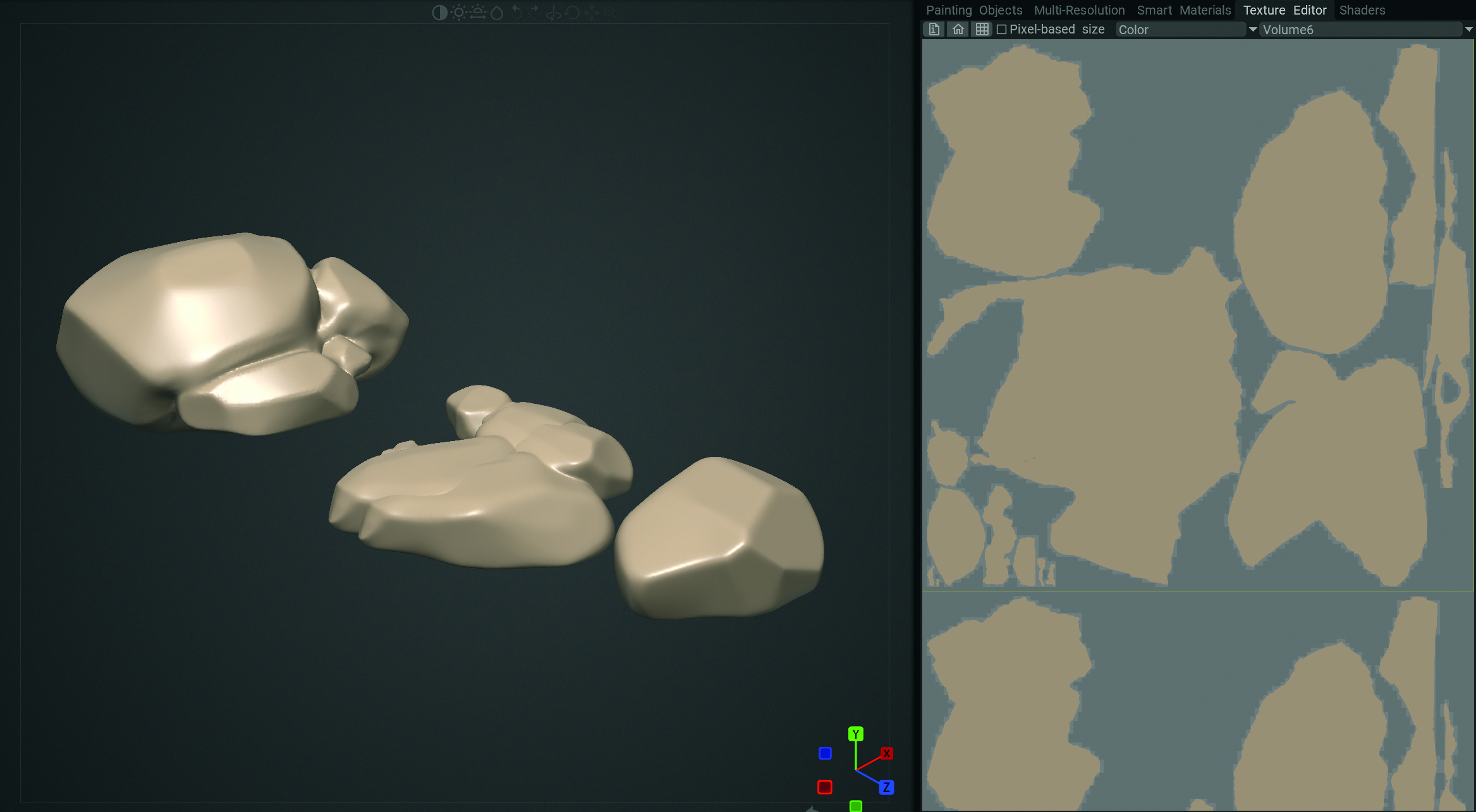Click the circular rotate camera icon
This screenshot has height=812, width=1476.
[573, 13]
